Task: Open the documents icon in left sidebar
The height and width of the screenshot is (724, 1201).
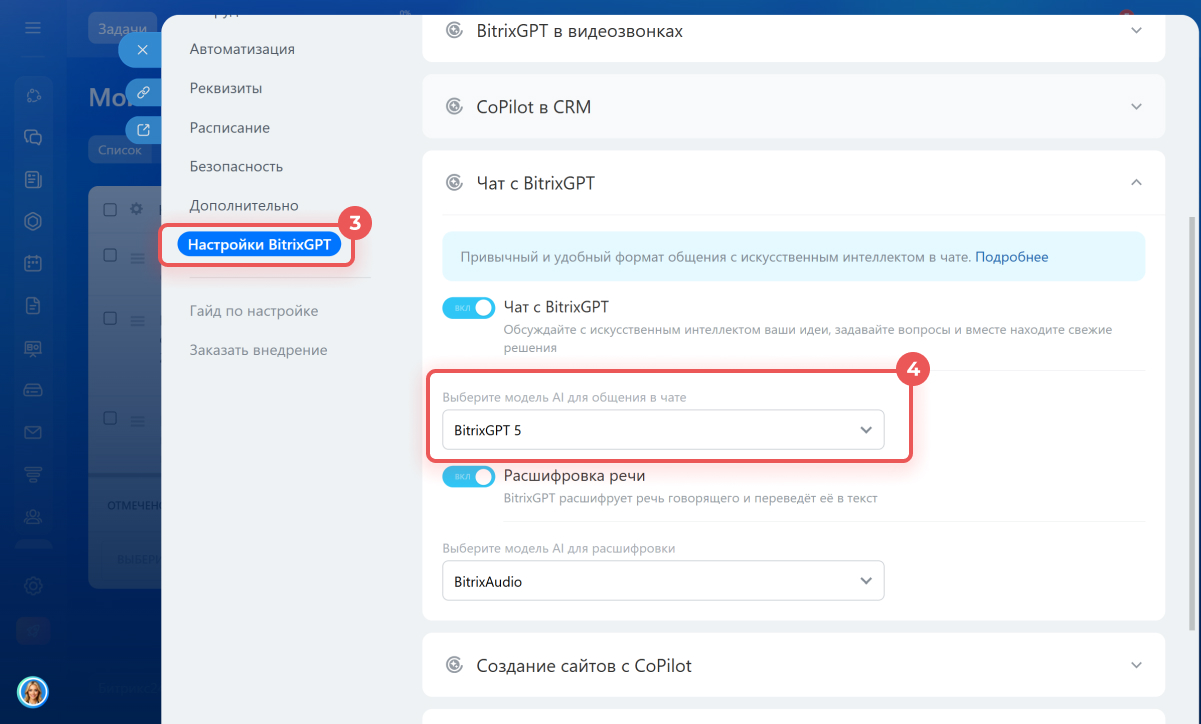Action: pyautogui.click(x=33, y=306)
